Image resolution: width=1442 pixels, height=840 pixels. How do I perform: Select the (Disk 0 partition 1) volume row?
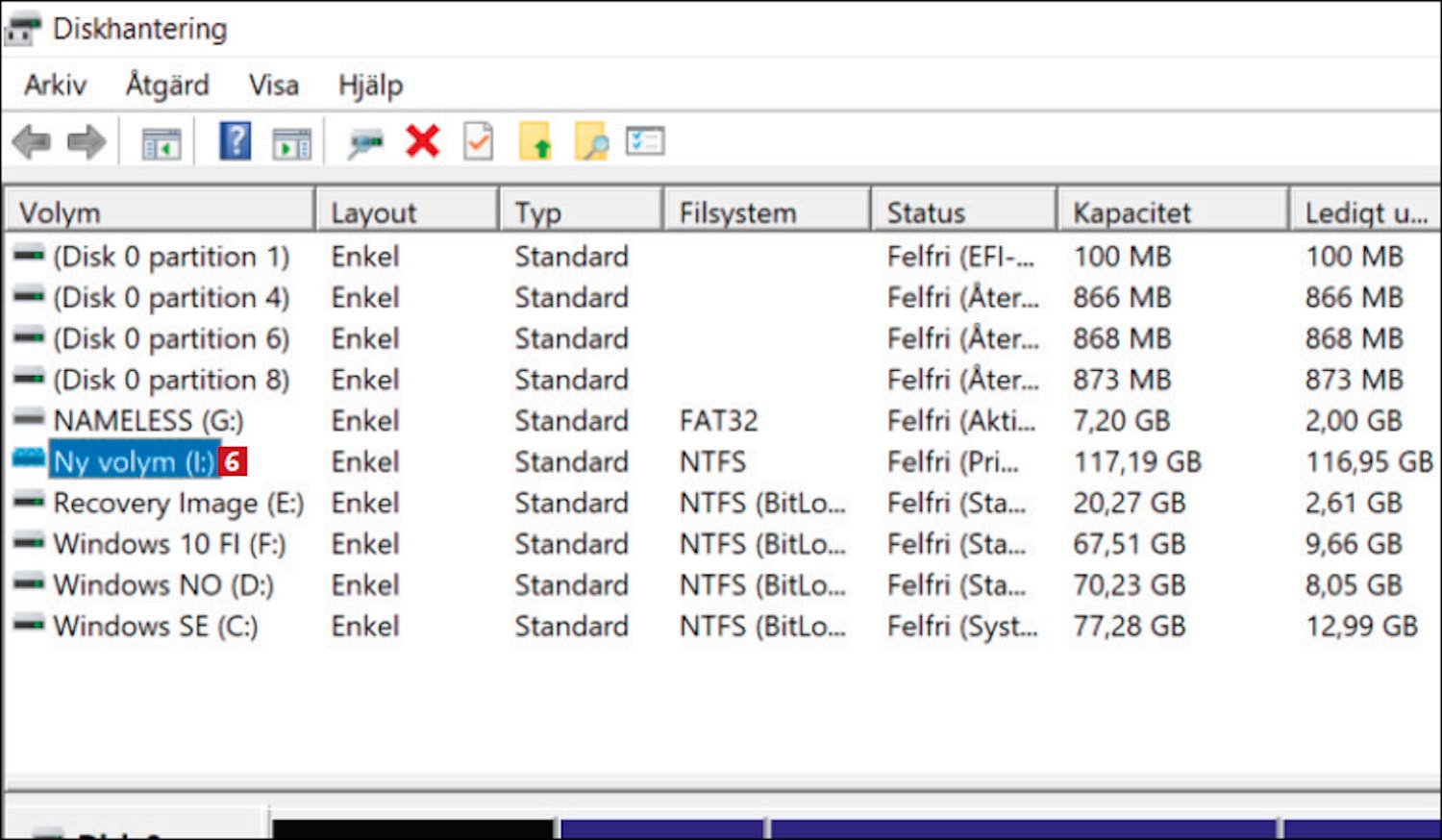[x=171, y=257]
